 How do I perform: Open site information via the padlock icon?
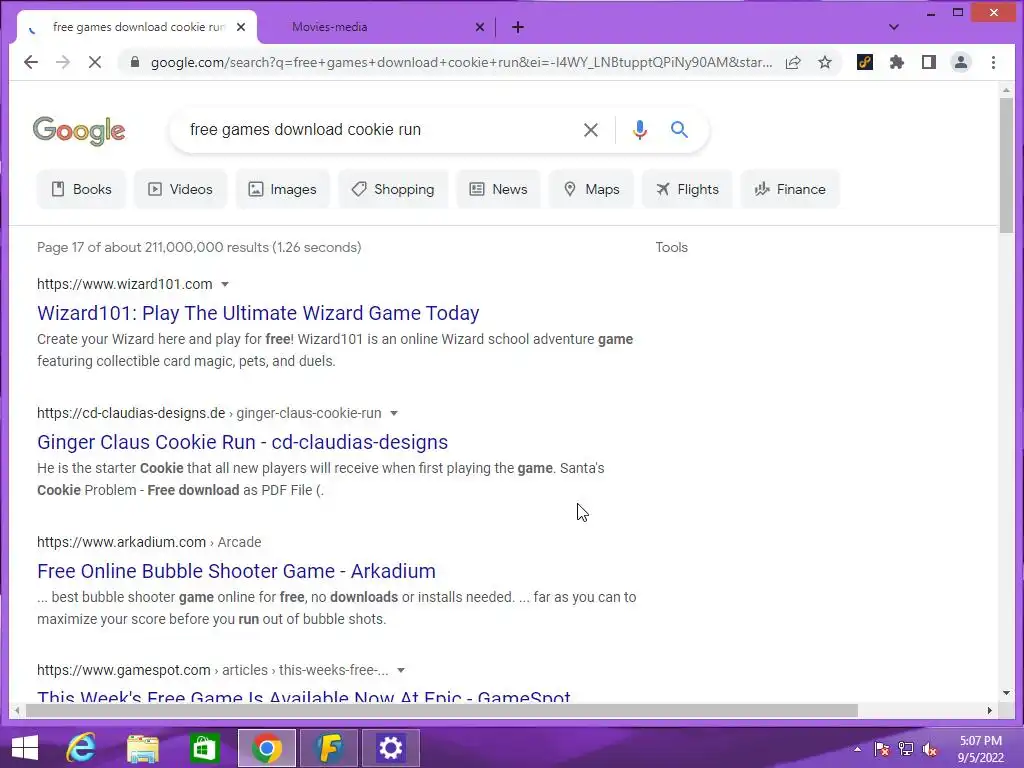click(135, 62)
